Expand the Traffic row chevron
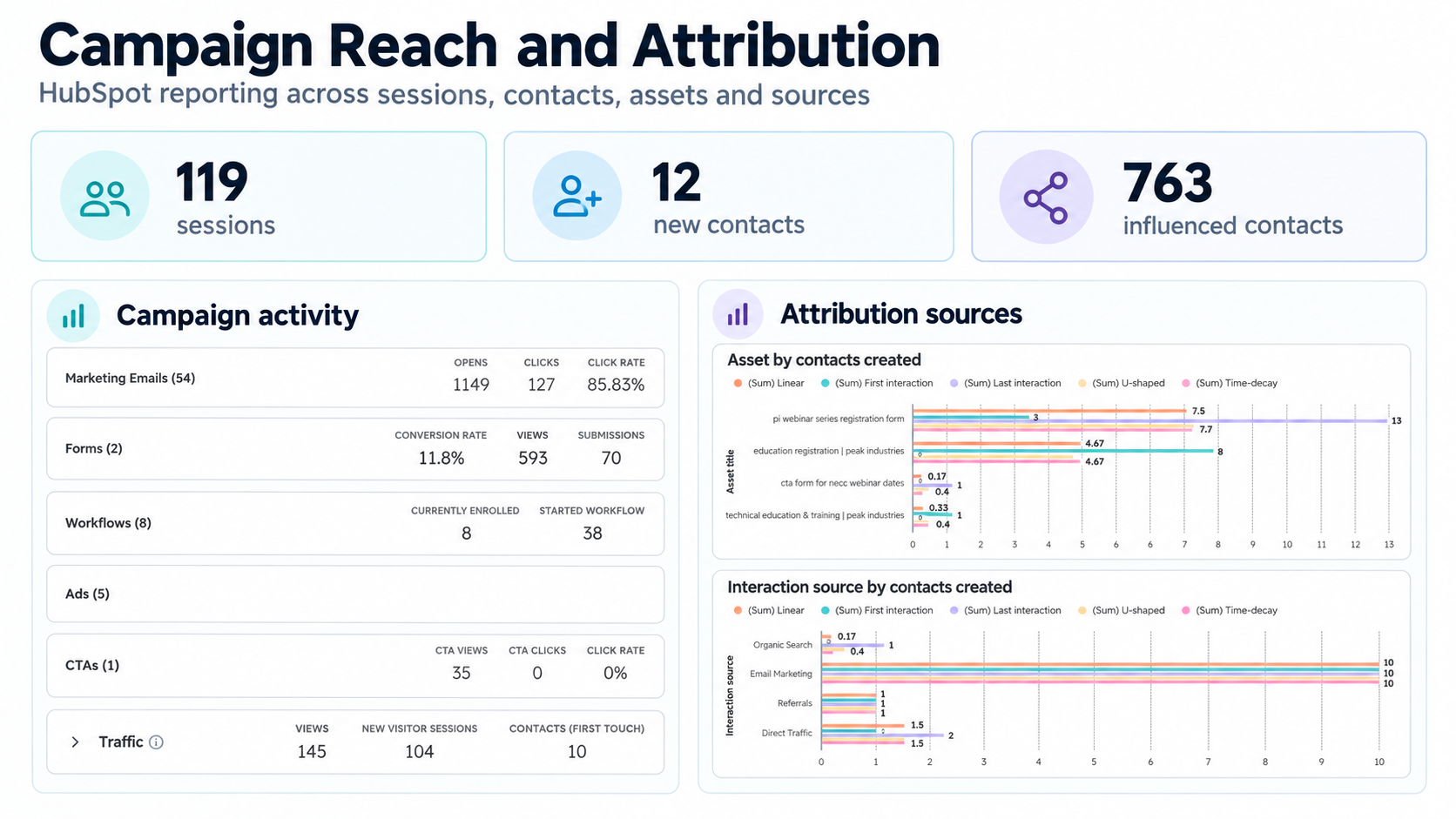Viewport: 1456px width, 819px height. click(75, 742)
